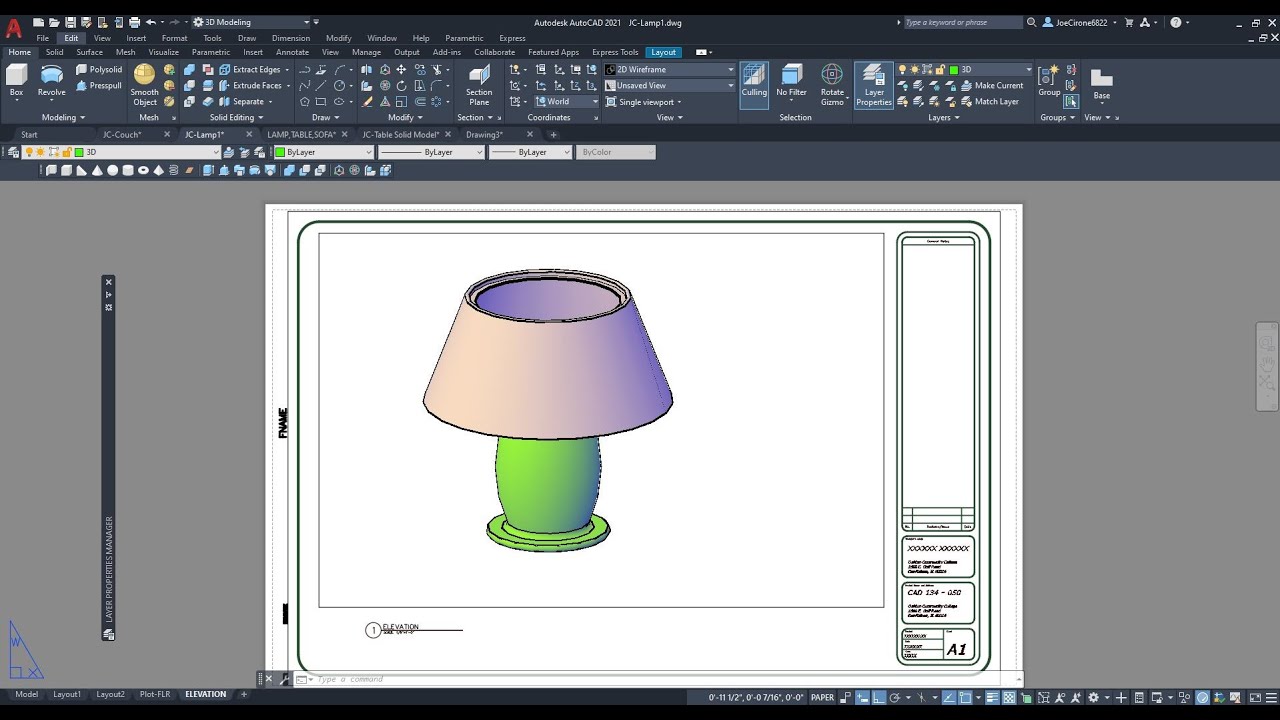This screenshot has width=1280, height=720.
Task: Click the Smooth Object mesh tool
Action: point(145,85)
